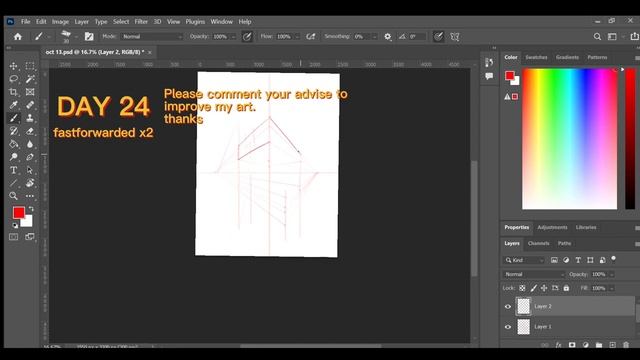Select the History Brush tool
640x360 pixels.
[x=13, y=131]
